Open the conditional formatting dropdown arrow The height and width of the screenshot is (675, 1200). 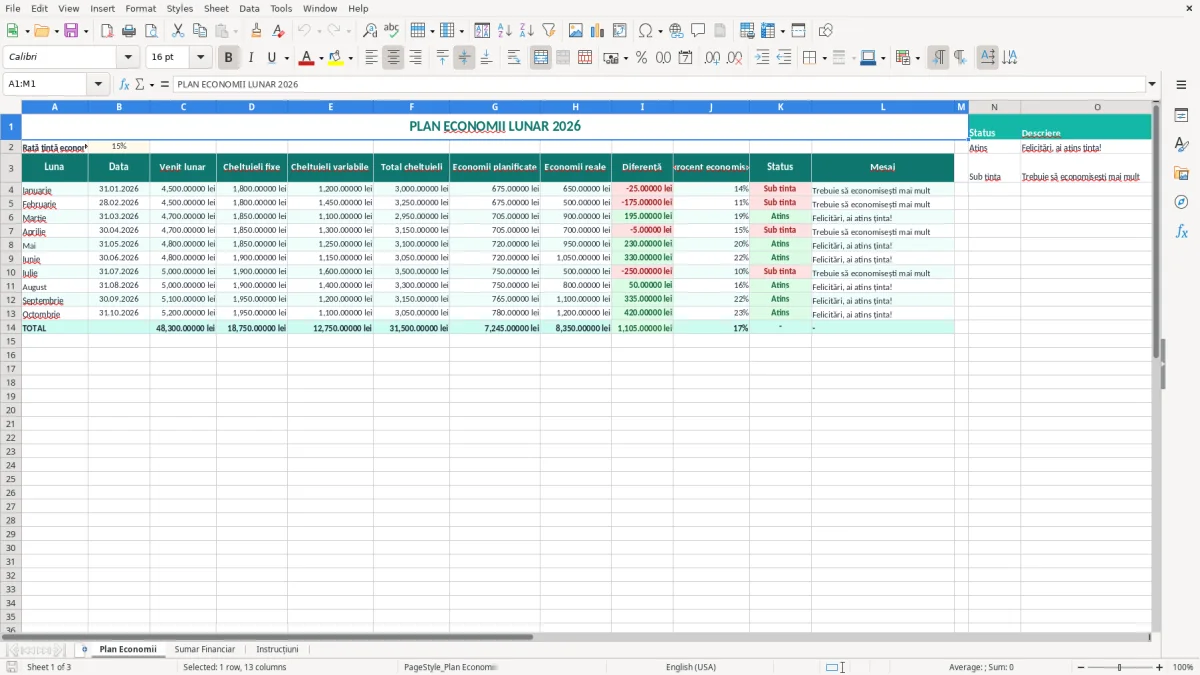tap(917, 58)
